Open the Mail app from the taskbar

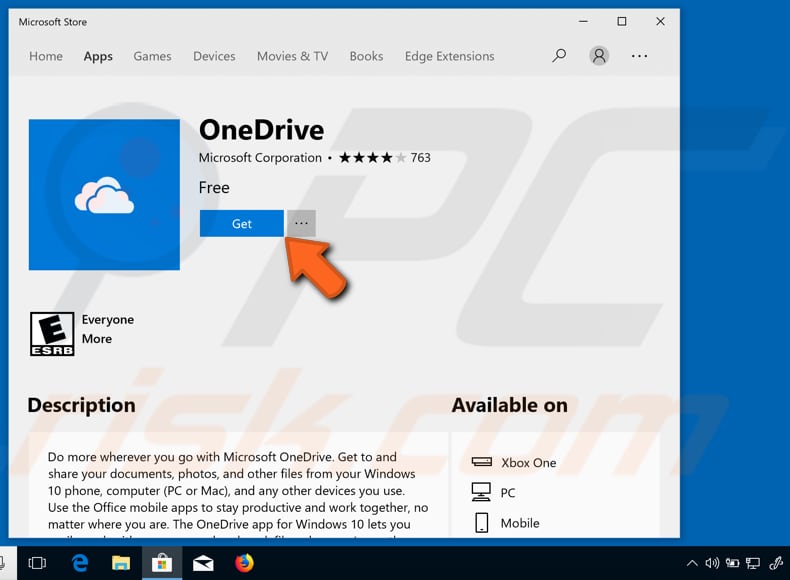click(203, 563)
